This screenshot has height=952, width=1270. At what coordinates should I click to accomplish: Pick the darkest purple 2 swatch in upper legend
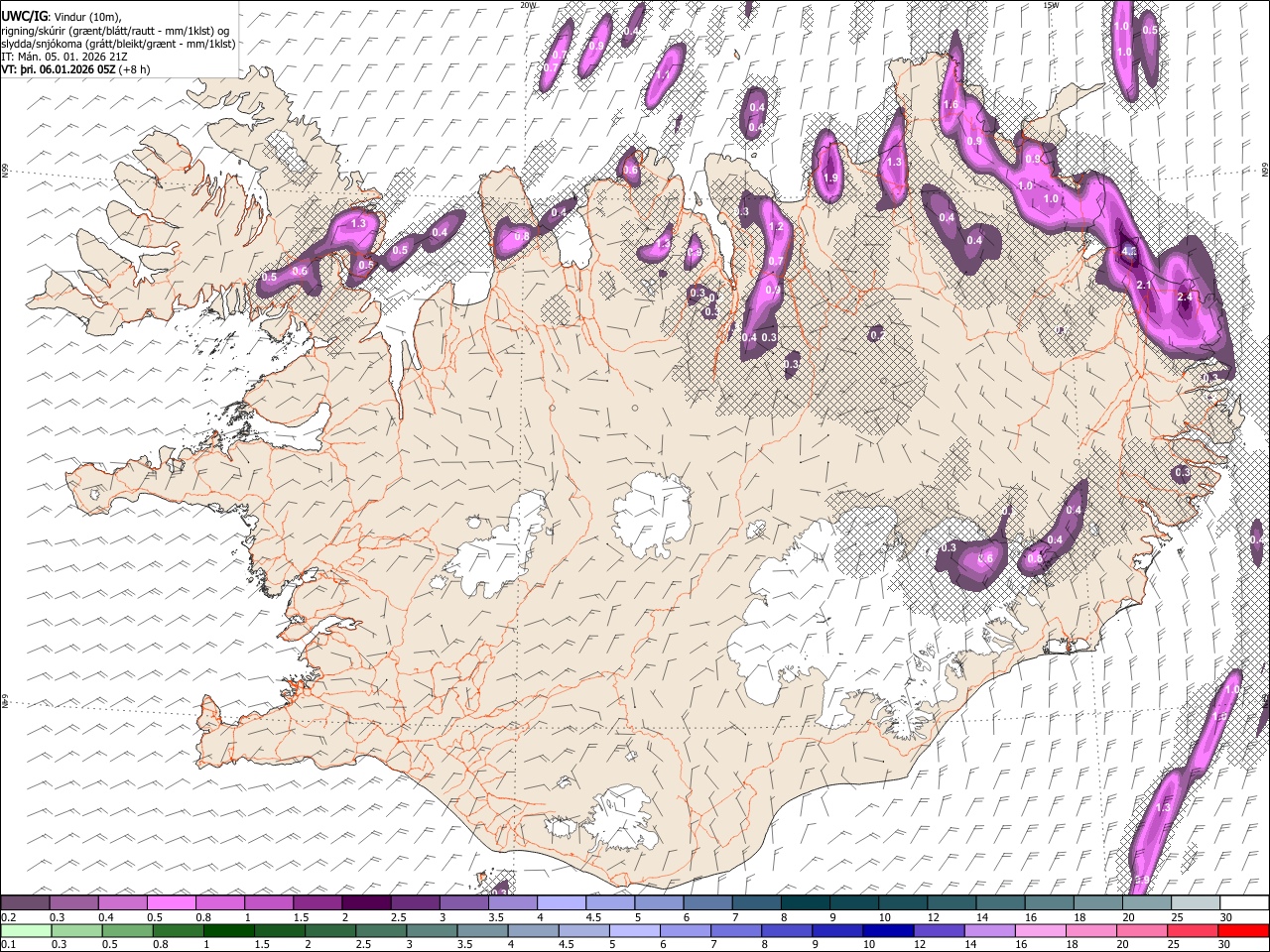(366, 902)
